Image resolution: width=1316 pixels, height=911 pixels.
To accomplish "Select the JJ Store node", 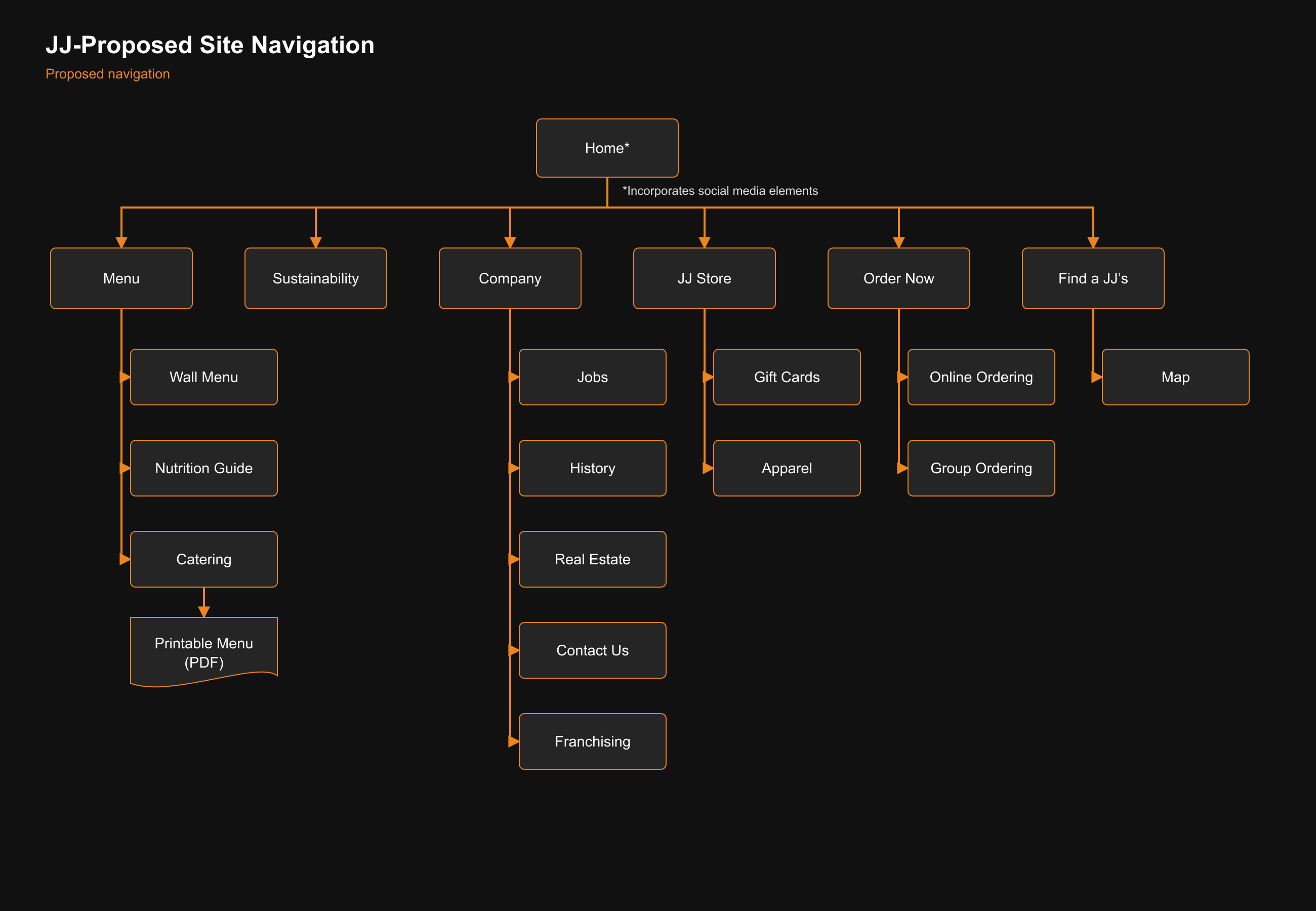I will pyautogui.click(x=704, y=278).
